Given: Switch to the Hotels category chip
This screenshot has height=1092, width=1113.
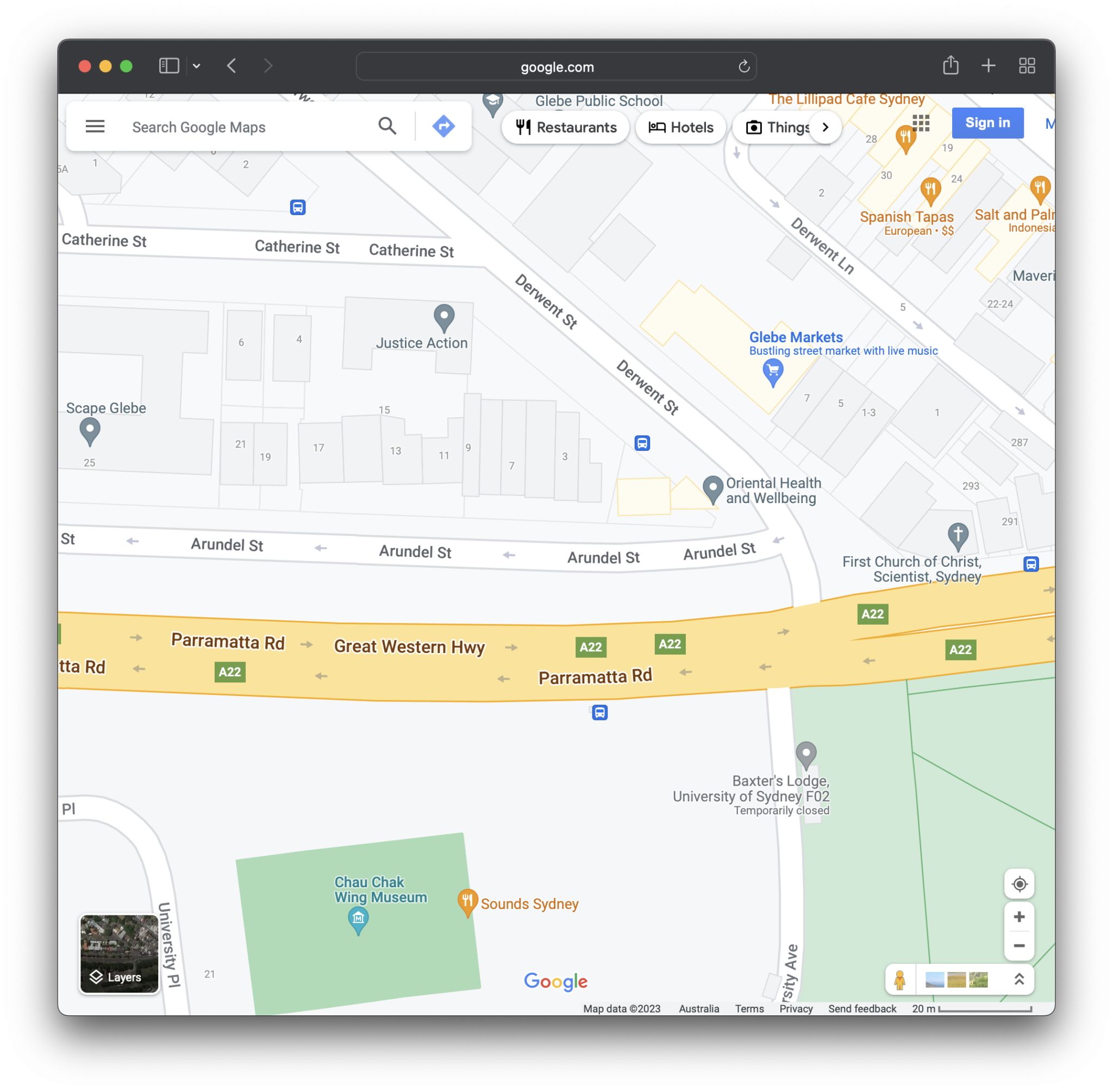Looking at the screenshot, I should coord(680,127).
